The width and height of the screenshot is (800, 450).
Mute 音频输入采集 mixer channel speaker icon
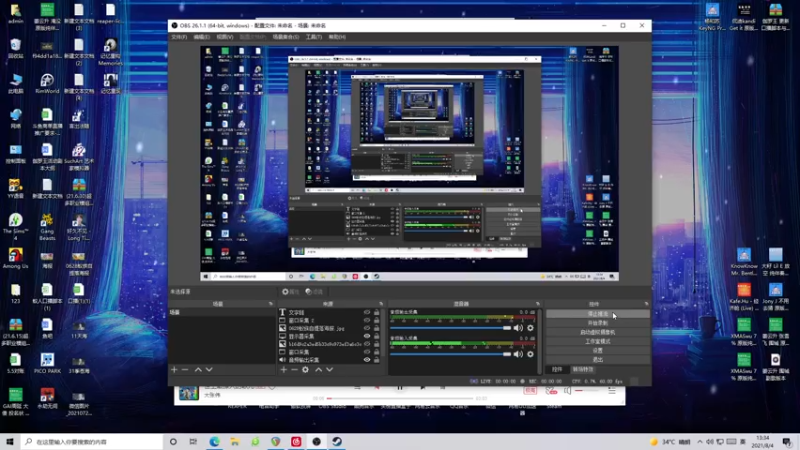518,354
